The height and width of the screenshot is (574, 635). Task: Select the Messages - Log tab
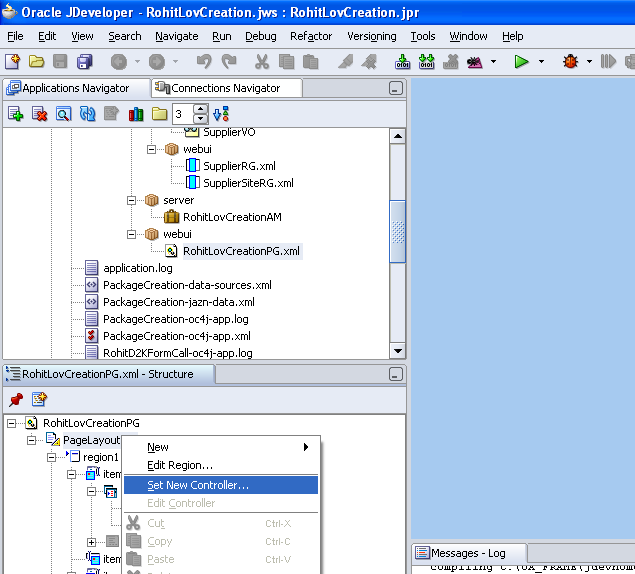pyautogui.click(x=469, y=553)
